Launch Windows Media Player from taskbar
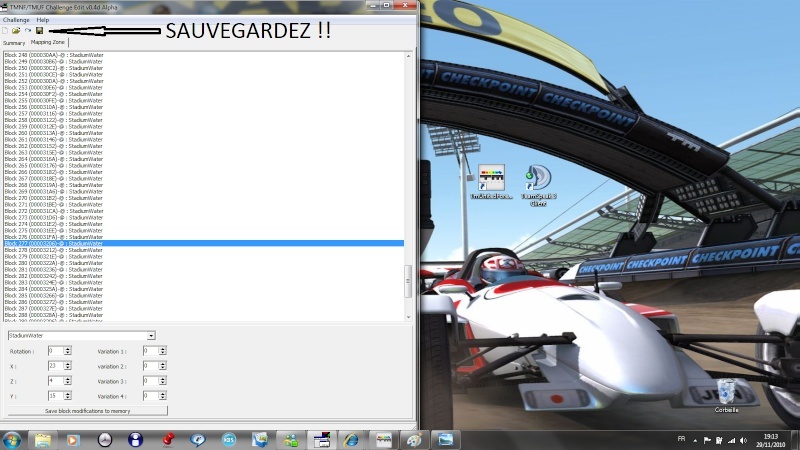This screenshot has width=800, height=450. [73, 440]
